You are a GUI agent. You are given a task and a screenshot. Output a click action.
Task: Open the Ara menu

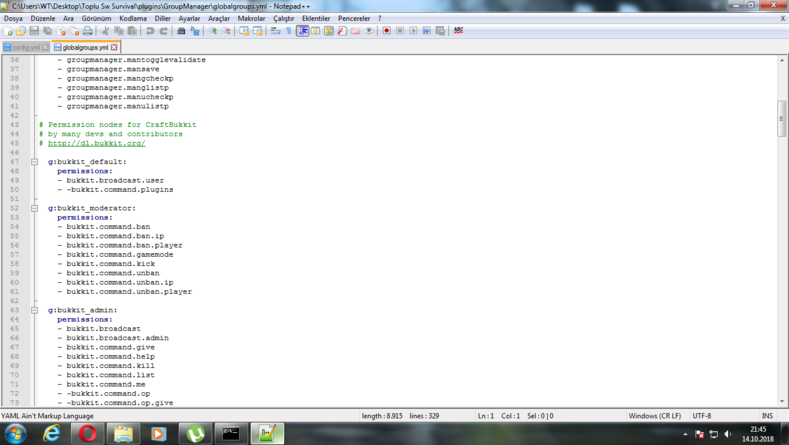(68, 19)
